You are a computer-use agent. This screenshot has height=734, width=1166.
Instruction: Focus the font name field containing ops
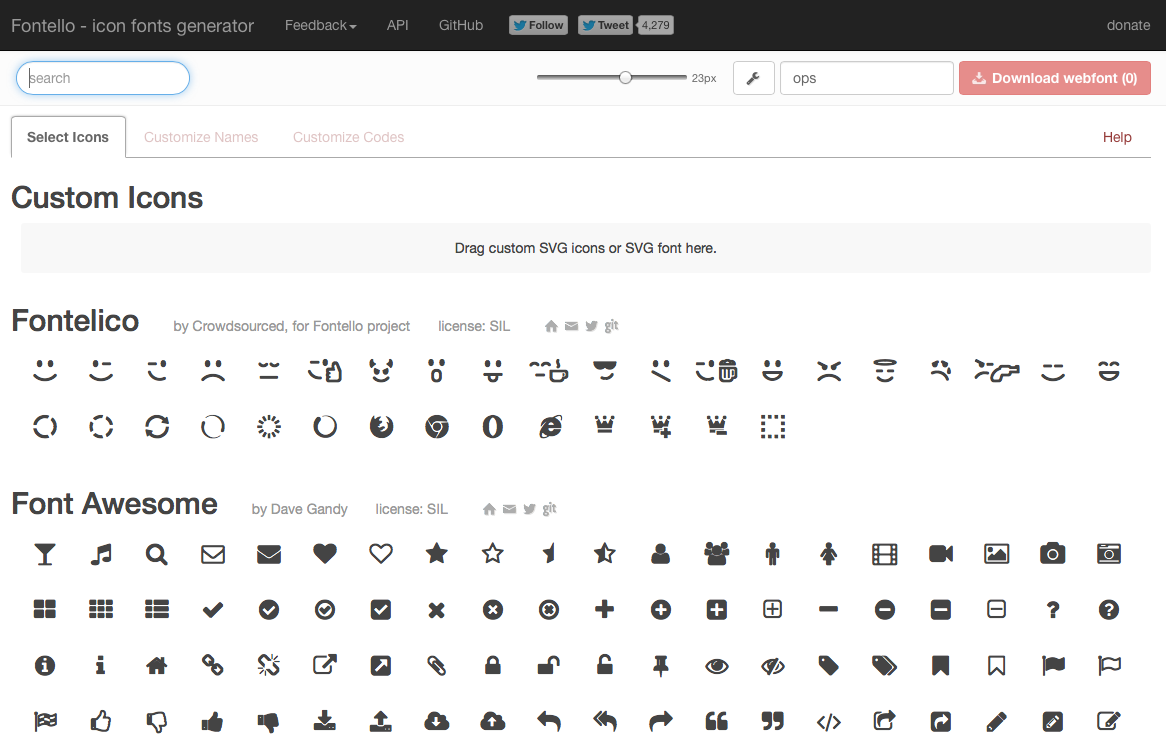click(866, 78)
